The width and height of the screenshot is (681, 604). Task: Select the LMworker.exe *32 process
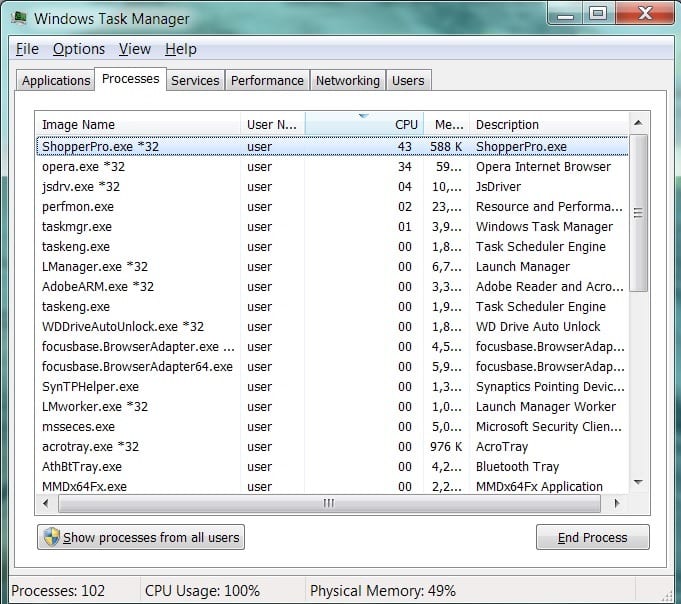[x=332, y=406]
